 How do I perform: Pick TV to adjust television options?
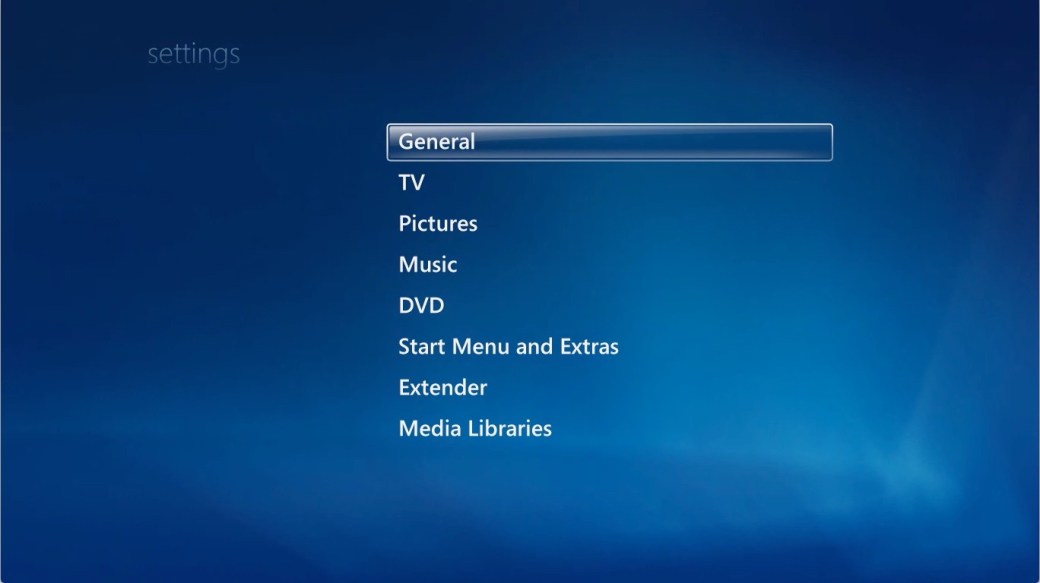click(410, 183)
